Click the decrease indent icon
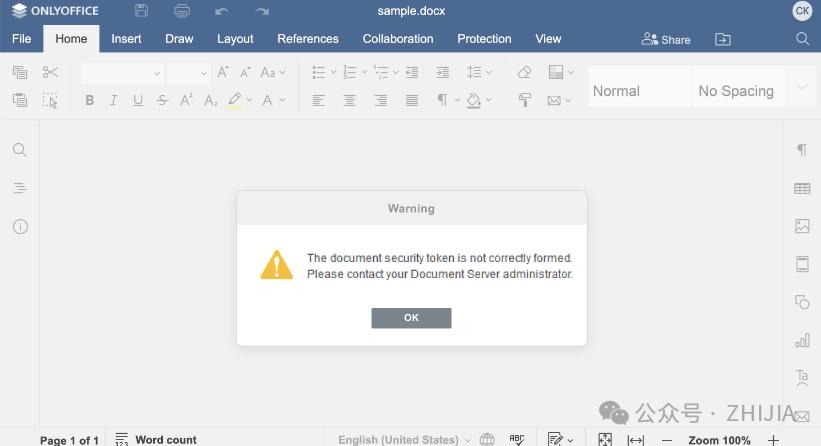 (412, 72)
